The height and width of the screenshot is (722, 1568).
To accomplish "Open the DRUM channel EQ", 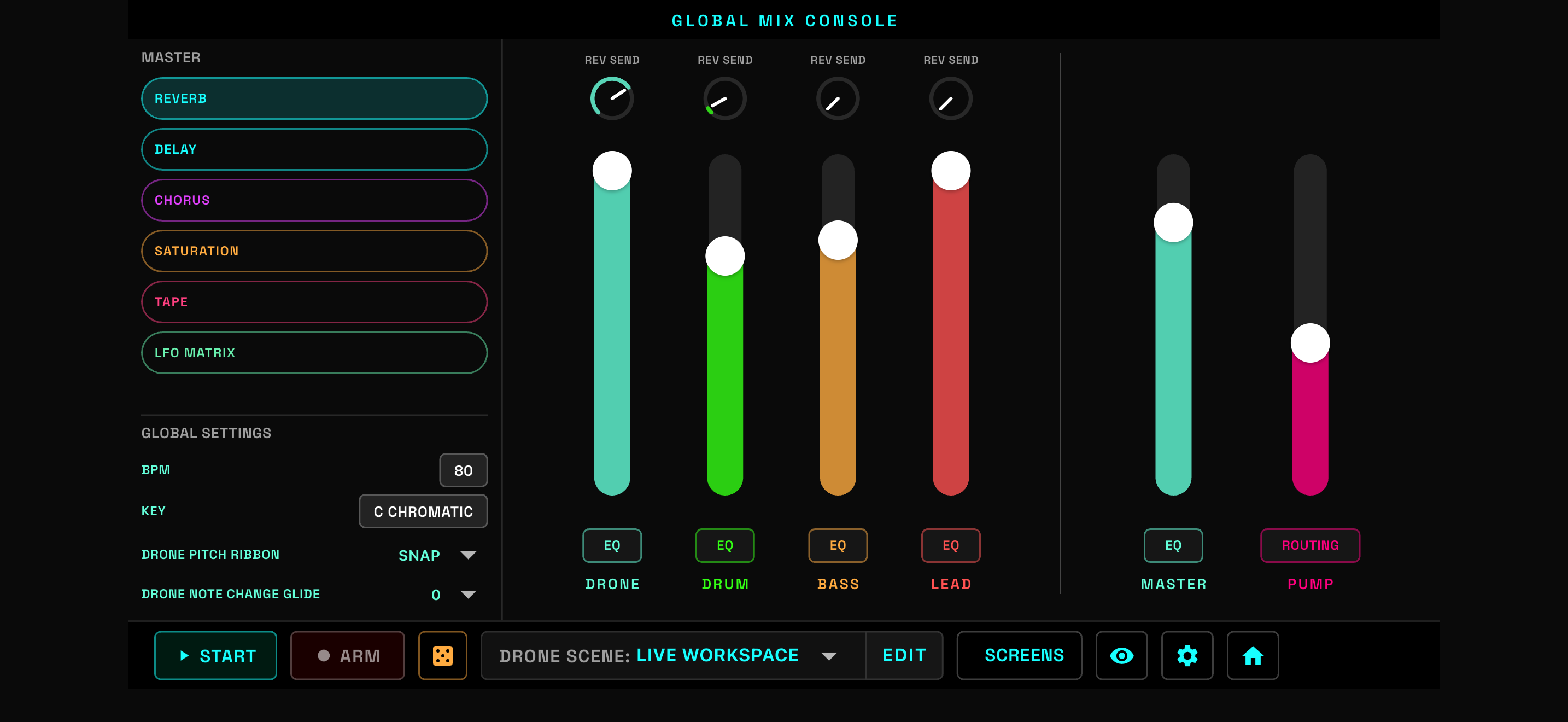I will [x=725, y=545].
